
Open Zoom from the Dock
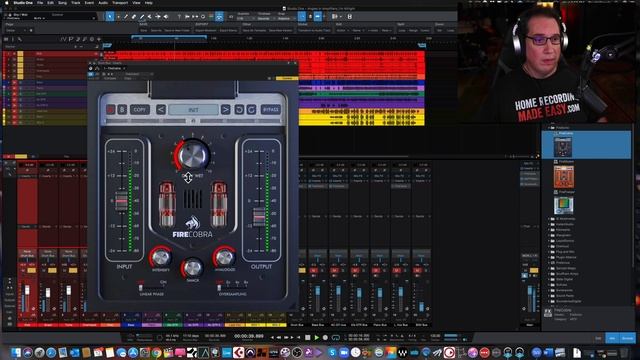click(x=344, y=352)
